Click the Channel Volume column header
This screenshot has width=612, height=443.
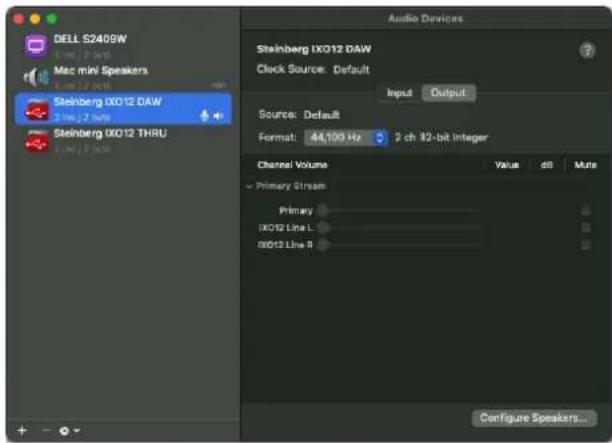[x=292, y=165]
